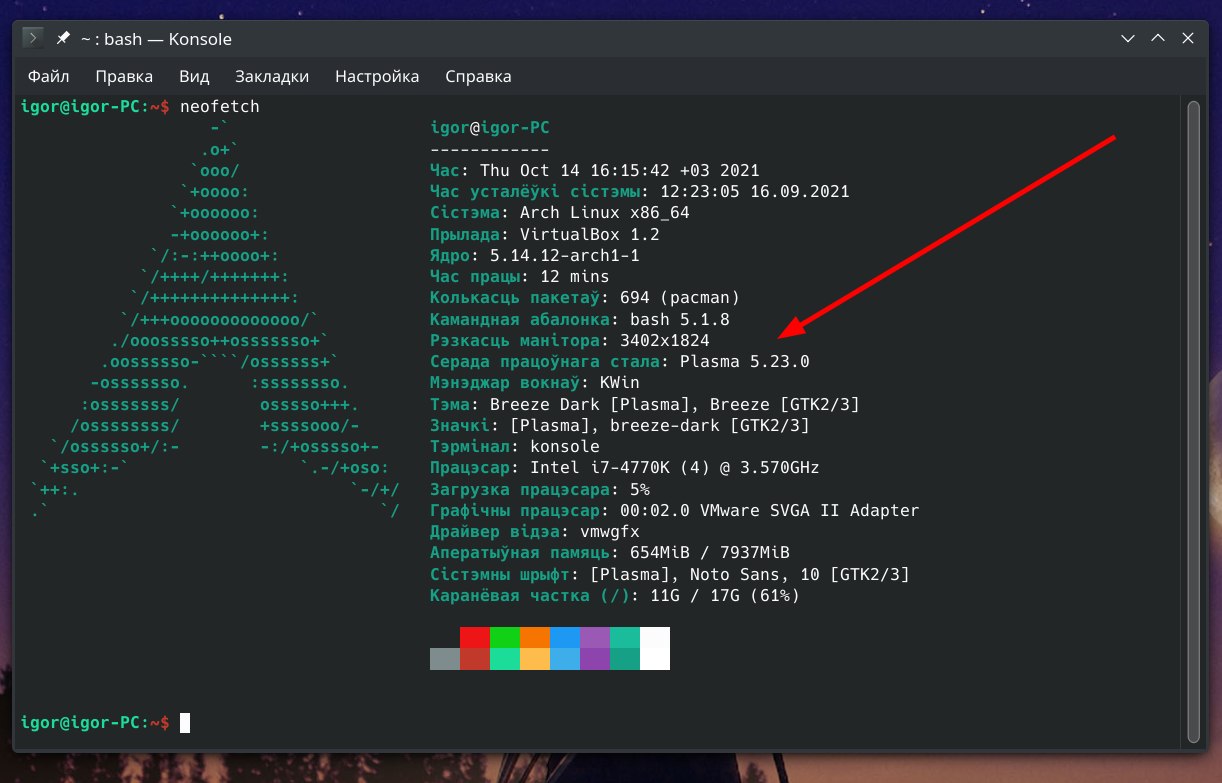
Task: Click 'VirtualBox 1.2' device text
Action: pos(590,234)
